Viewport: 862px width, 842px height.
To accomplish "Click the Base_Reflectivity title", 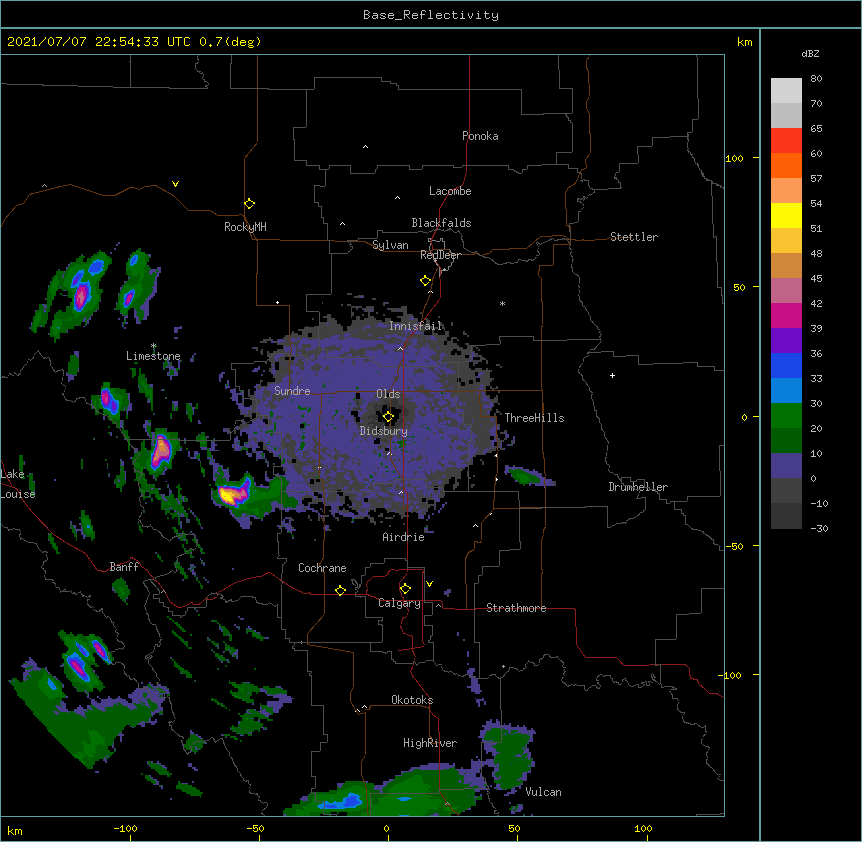I will click(431, 15).
